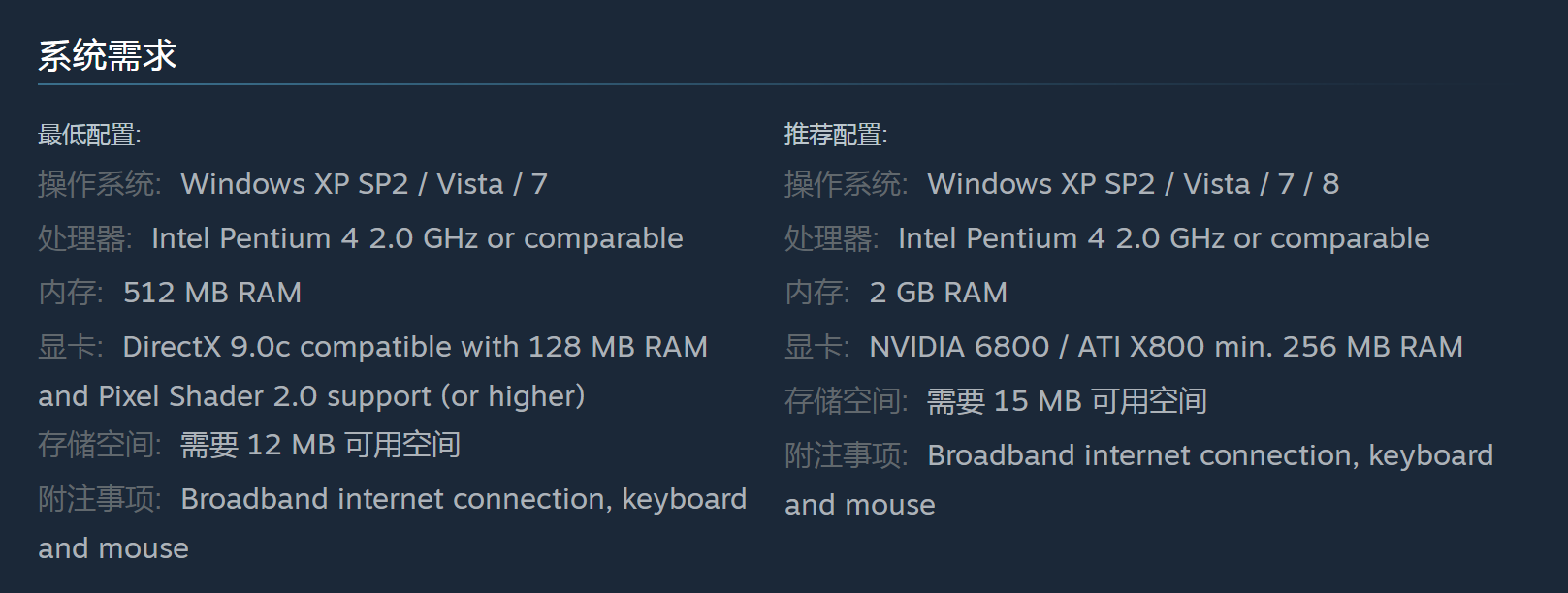Click minimum OS text Windows XP SP2 / Vista / 7
The image size is (1568, 593).
pyautogui.click(x=365, y=184)
